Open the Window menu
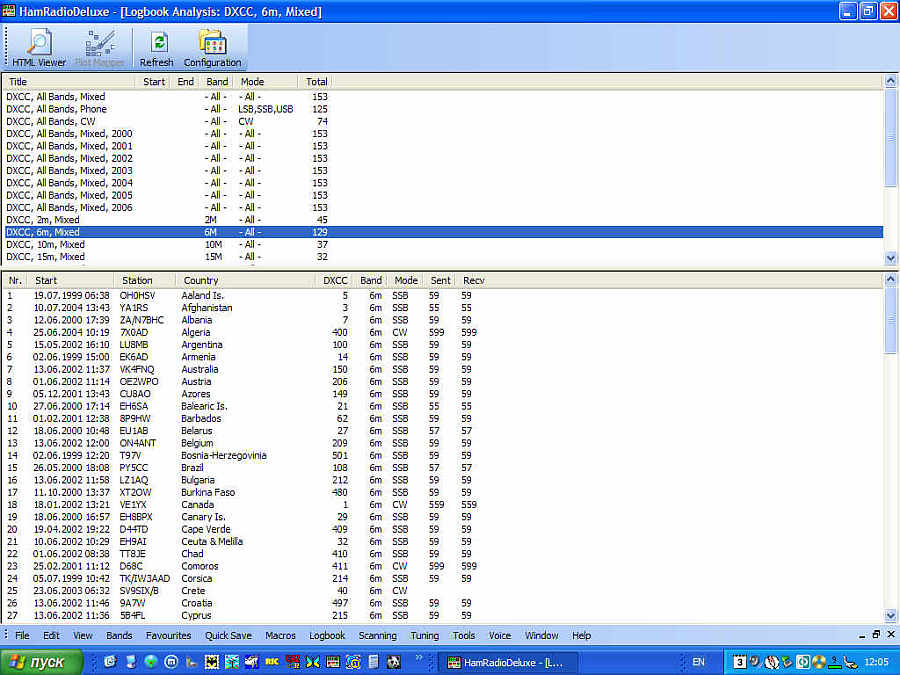 [542, 635]
